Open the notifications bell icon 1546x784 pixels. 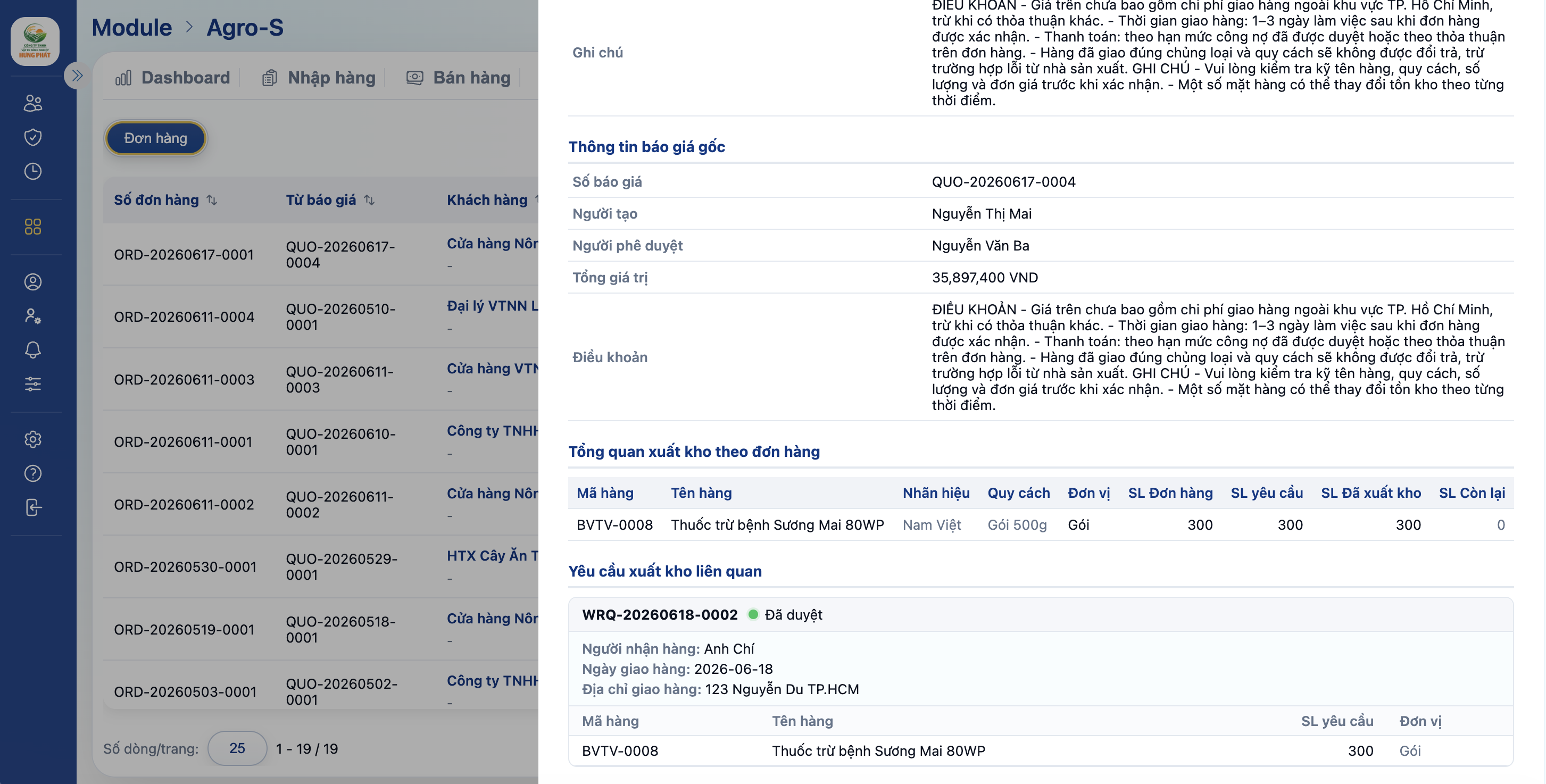tap(33, 349)
